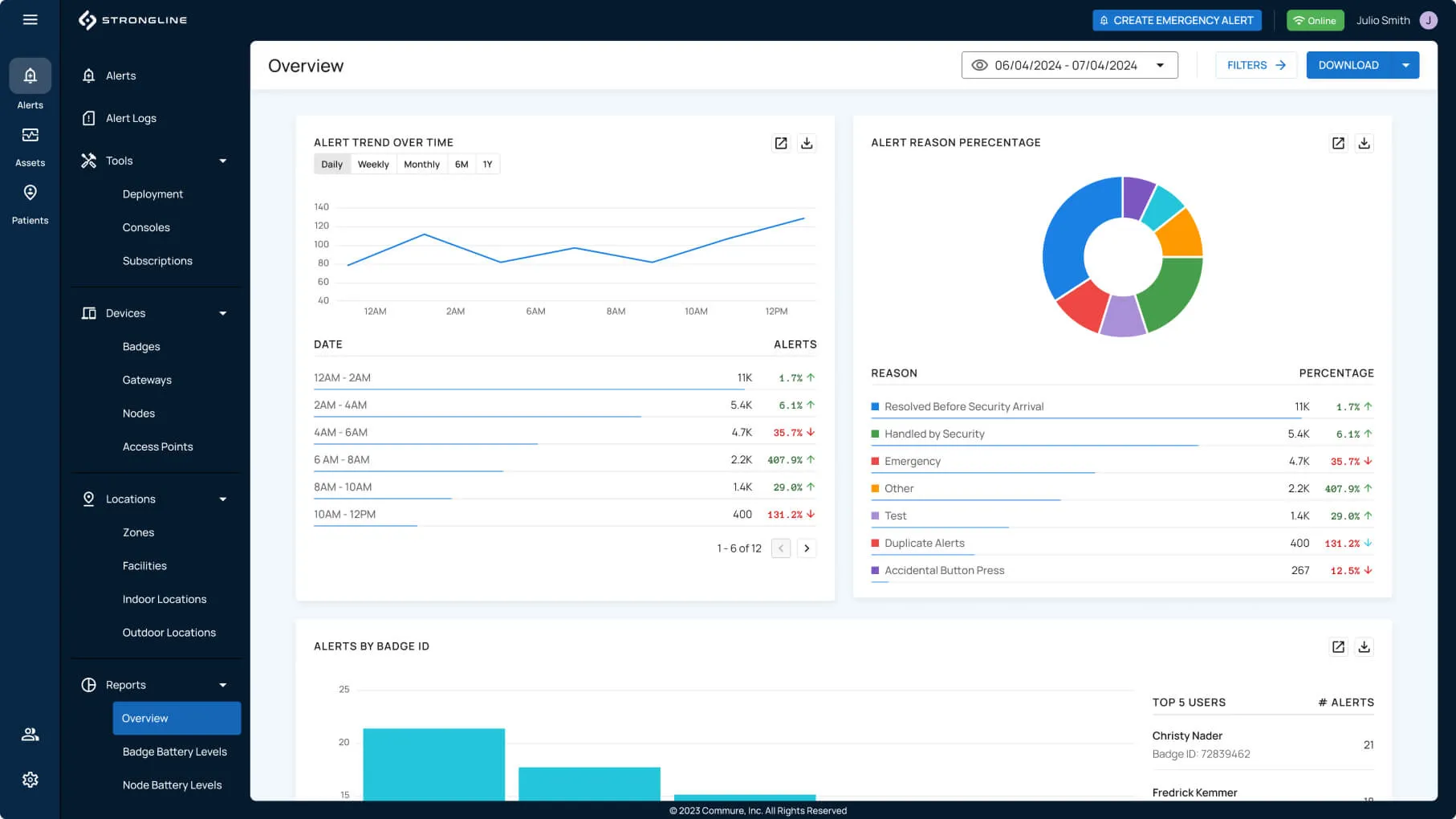
Task: Download the Alerts by Badge ID report
Action: coord(1364,646)
